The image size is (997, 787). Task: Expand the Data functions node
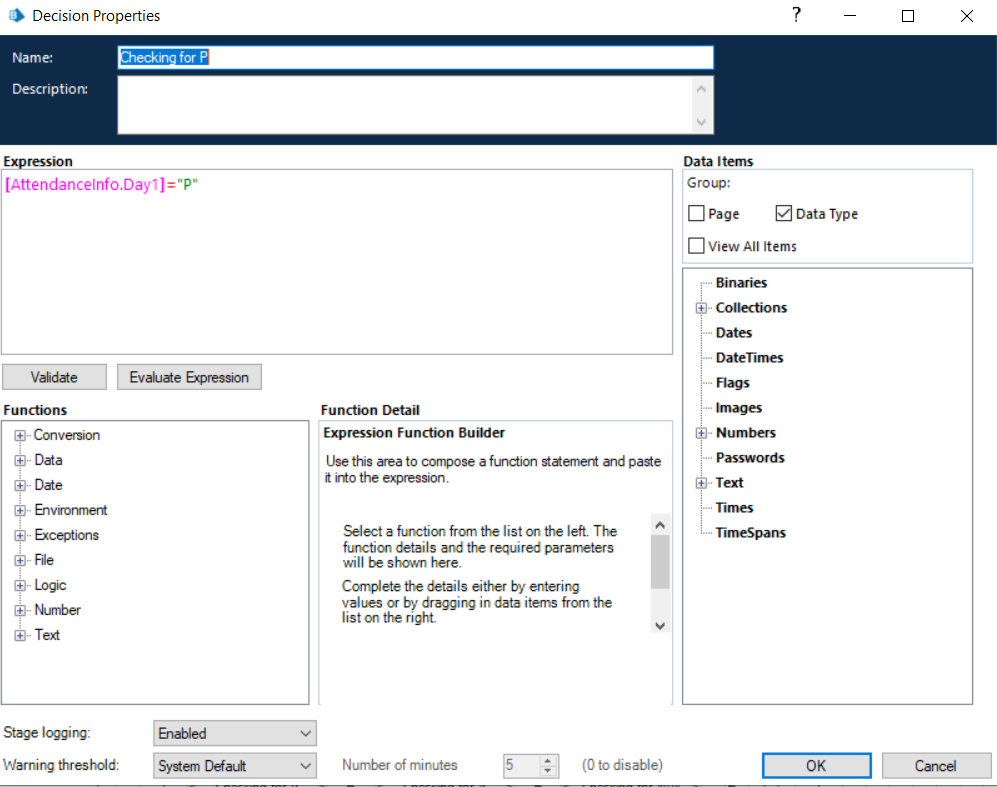20,460
